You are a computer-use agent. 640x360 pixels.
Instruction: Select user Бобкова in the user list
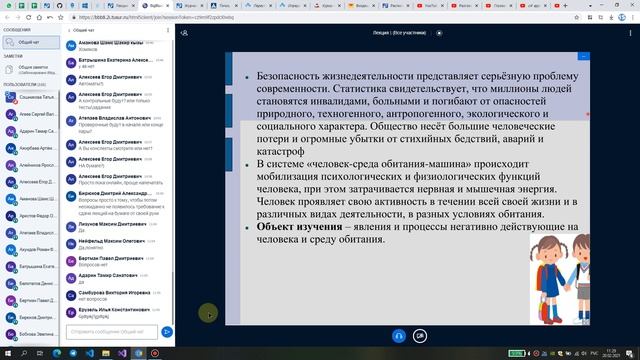(30, 334)
